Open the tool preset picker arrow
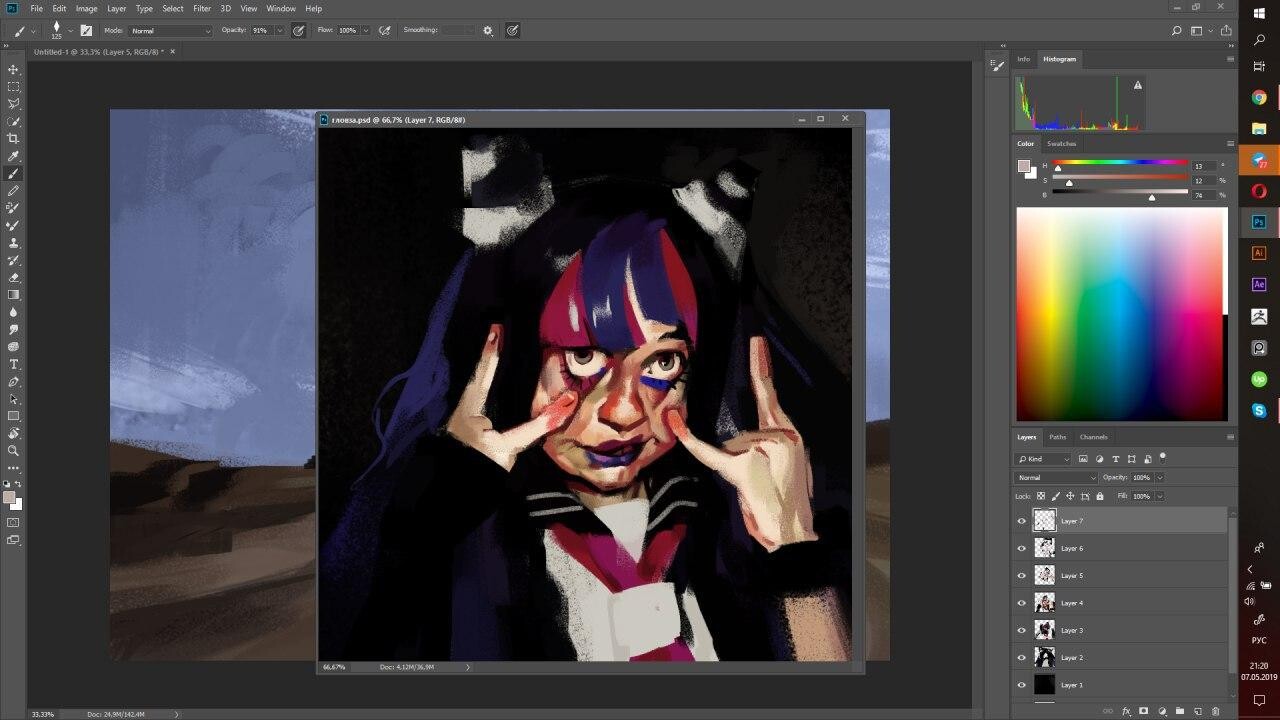The height and width of the screenshot is (720, 1280). click(x=33, y=31)
